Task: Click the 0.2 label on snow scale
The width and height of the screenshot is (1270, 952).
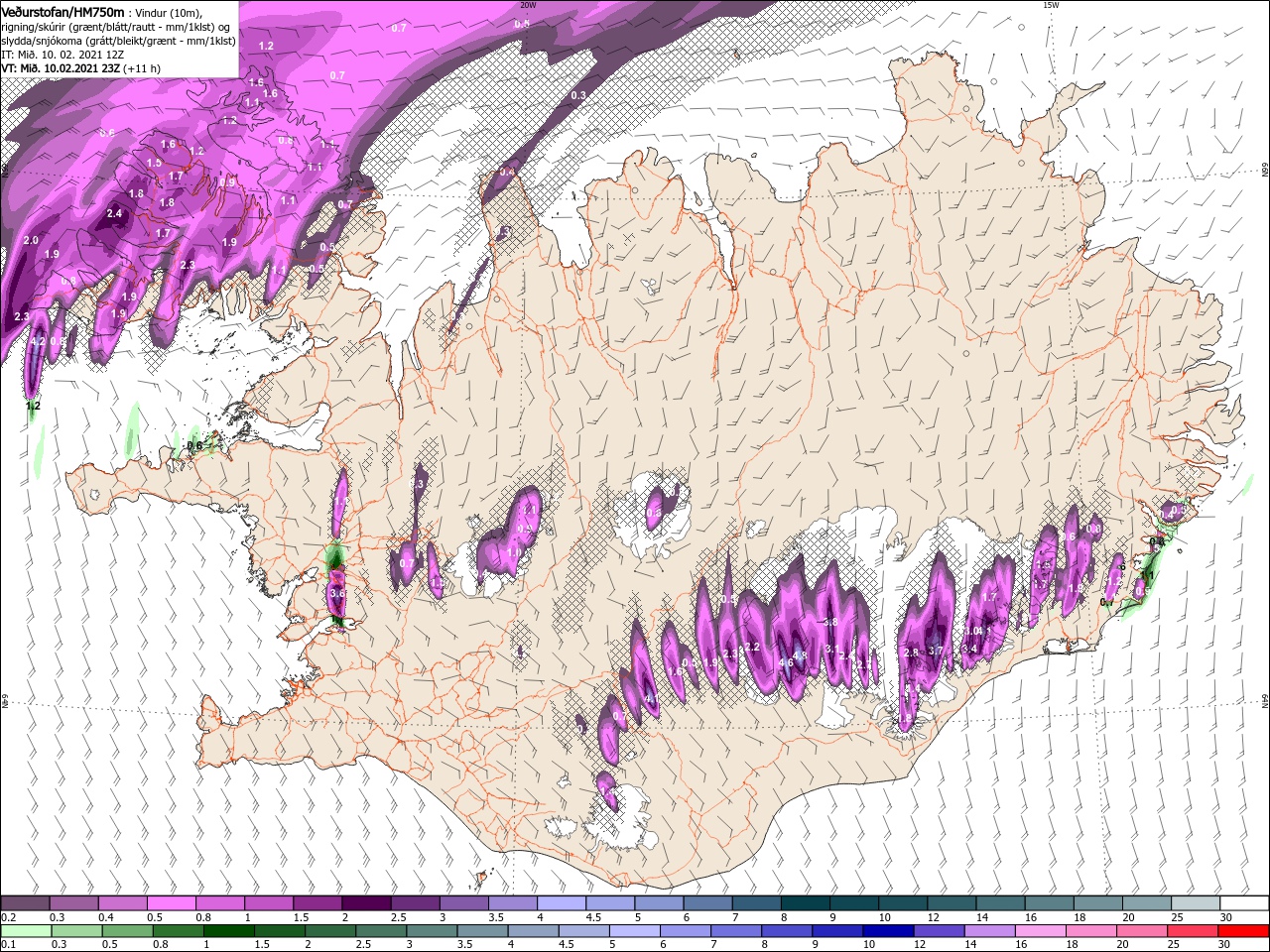Action: coord(9,917)
